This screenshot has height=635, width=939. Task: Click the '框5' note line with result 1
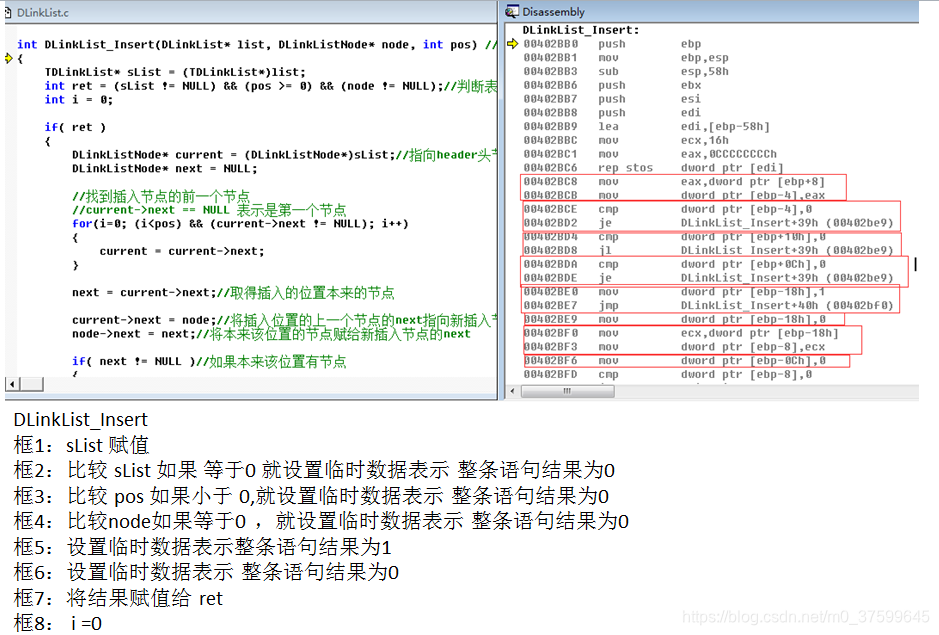(202, 547)
